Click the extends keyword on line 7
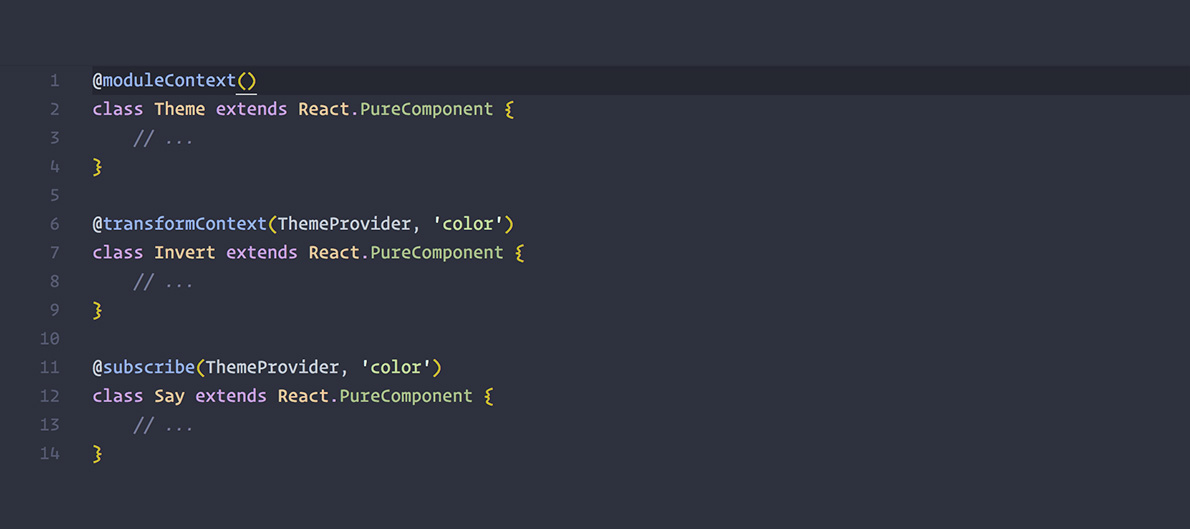This screenshot has width=1190, height=529. (x=262, y=253)
